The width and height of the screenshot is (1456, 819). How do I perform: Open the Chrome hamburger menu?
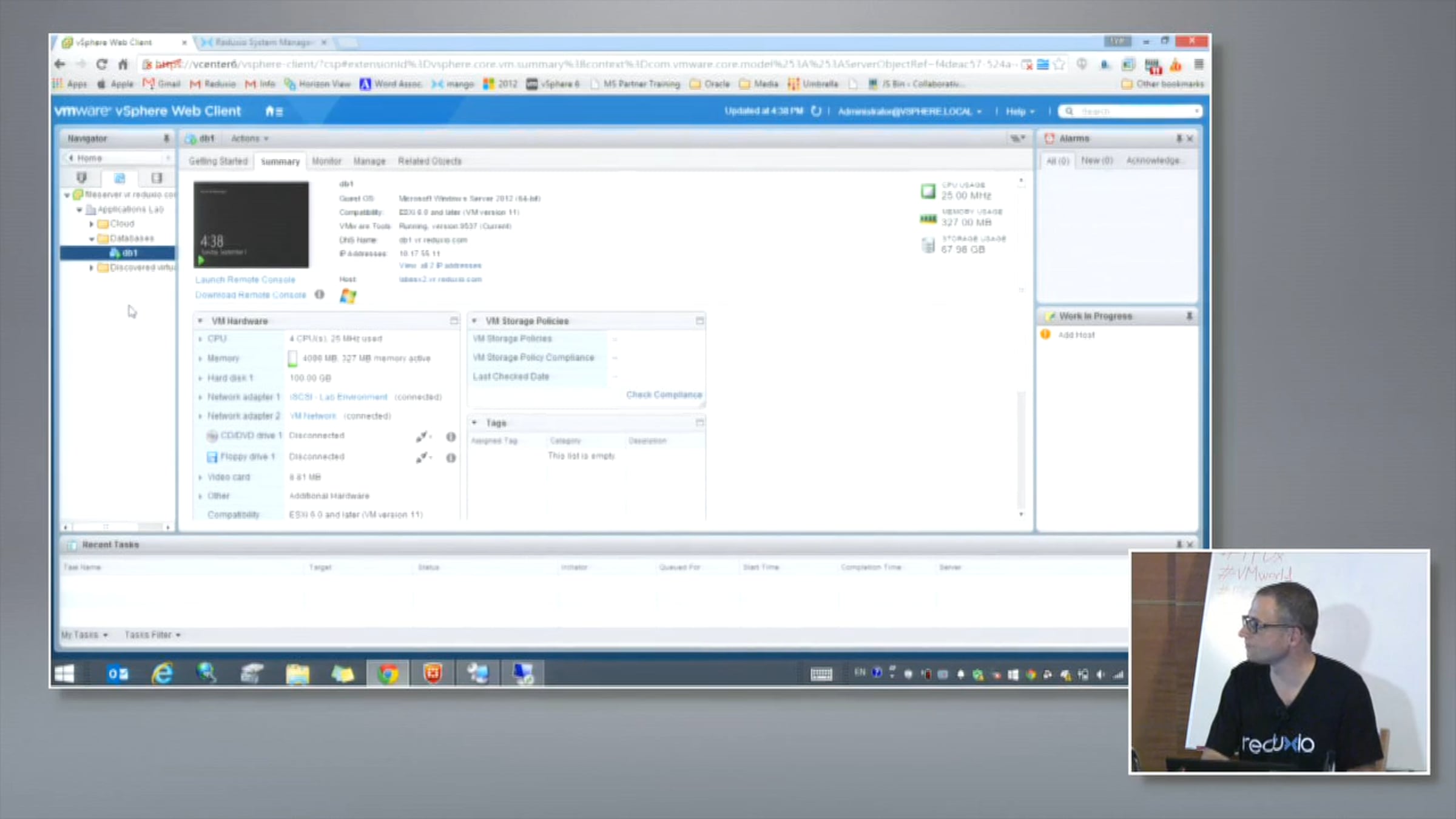tap(1199, 64)
